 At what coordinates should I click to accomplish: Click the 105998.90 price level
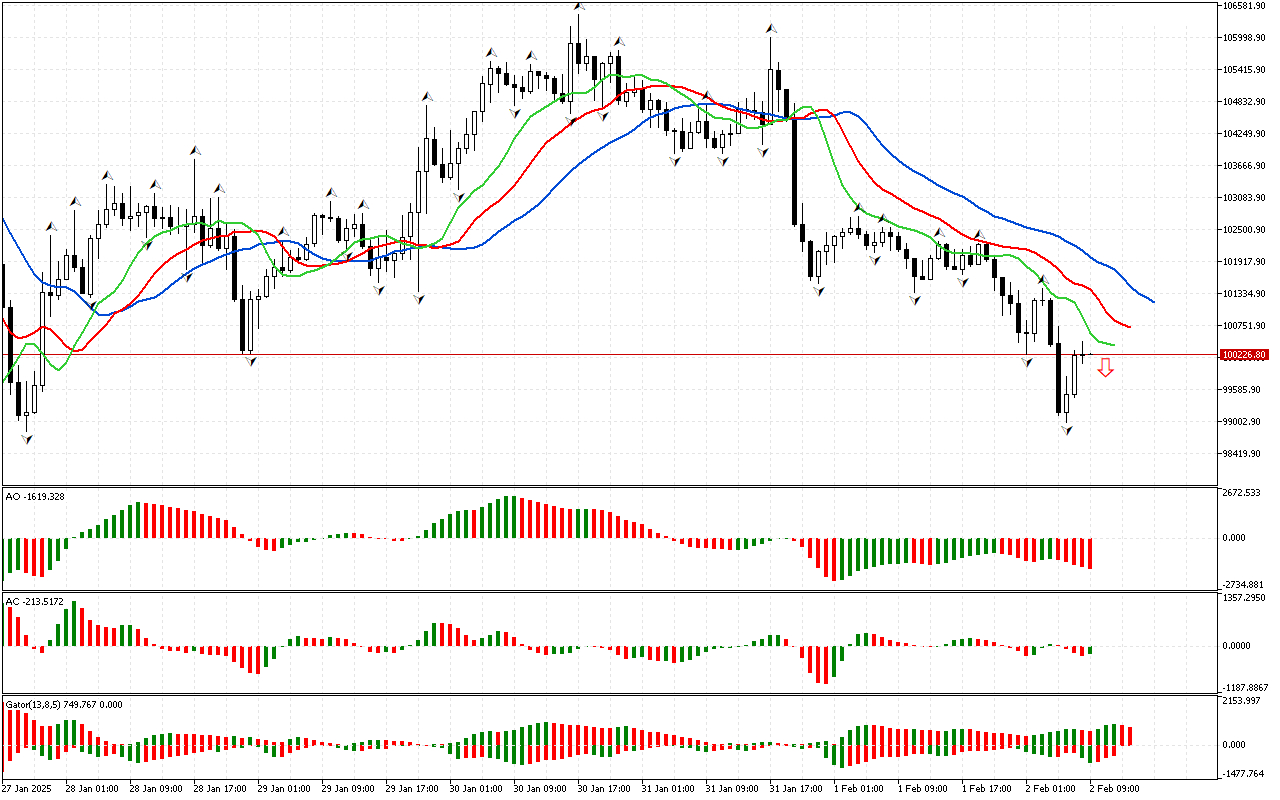pyautogui.click(x=1245, y=38)
